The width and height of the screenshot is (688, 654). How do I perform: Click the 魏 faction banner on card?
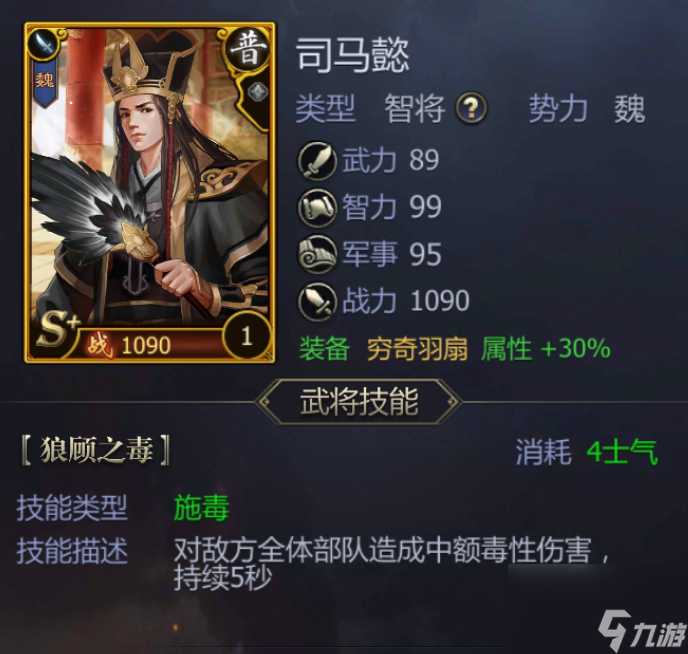coord(45,83)
